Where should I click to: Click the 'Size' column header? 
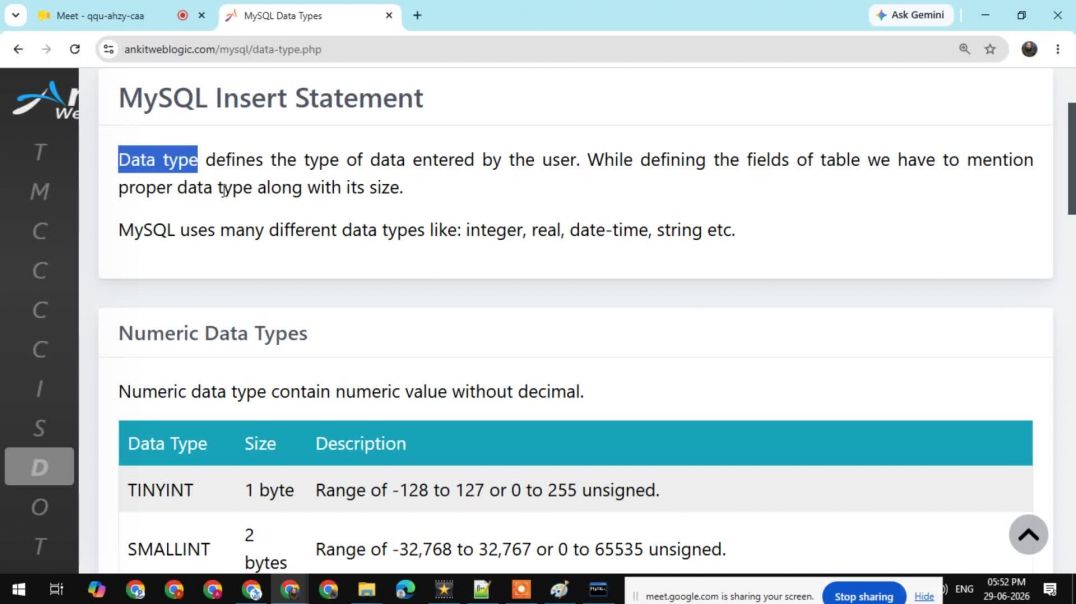[x=260, y=443]
